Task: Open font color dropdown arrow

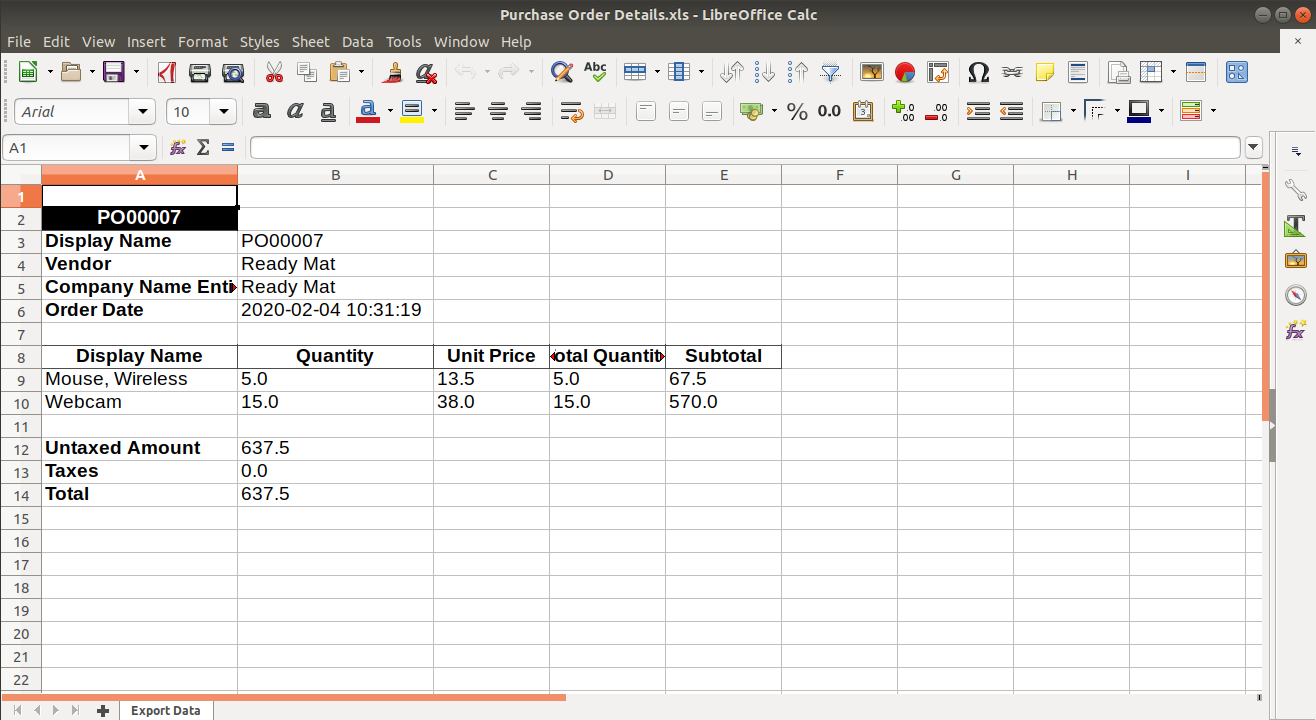Action: 389,111
